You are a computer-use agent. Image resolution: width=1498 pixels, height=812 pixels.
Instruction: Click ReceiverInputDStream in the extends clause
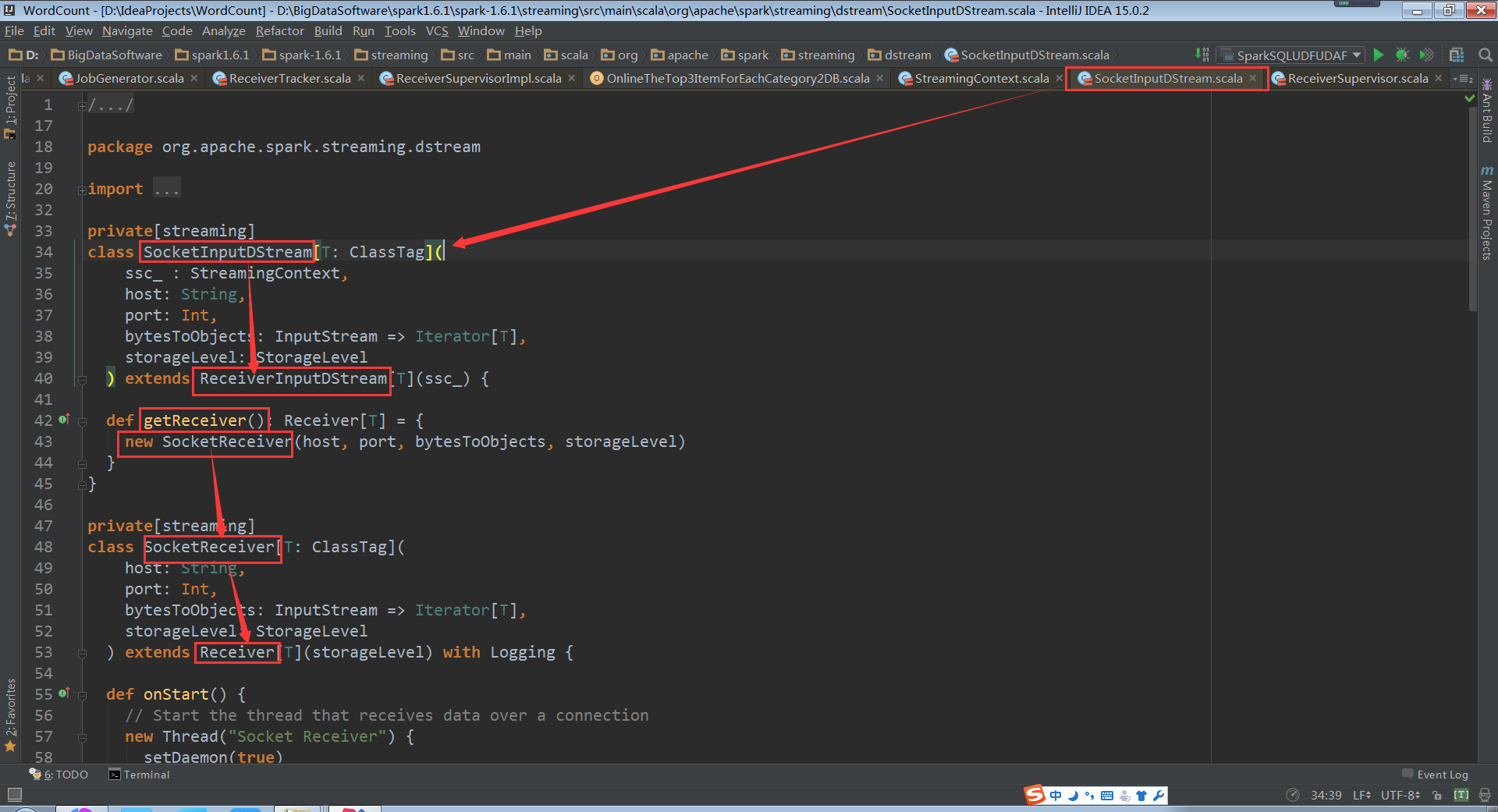[x=293, y=378]
